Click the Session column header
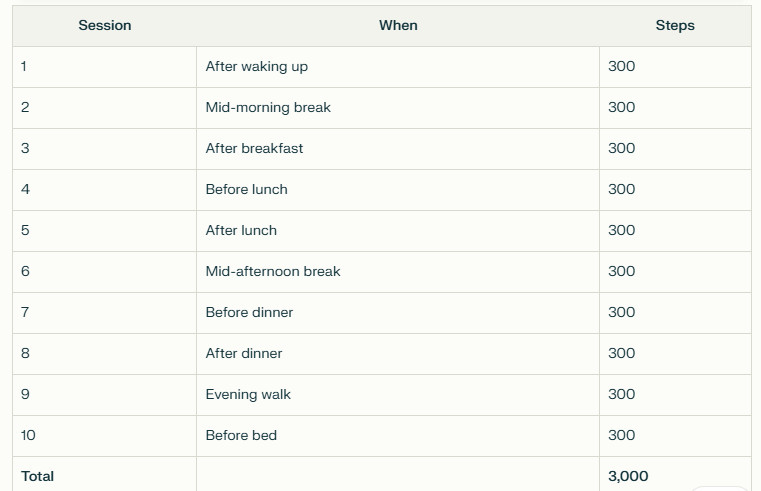This screenshot has height=491, width=761. click(104, 26)
